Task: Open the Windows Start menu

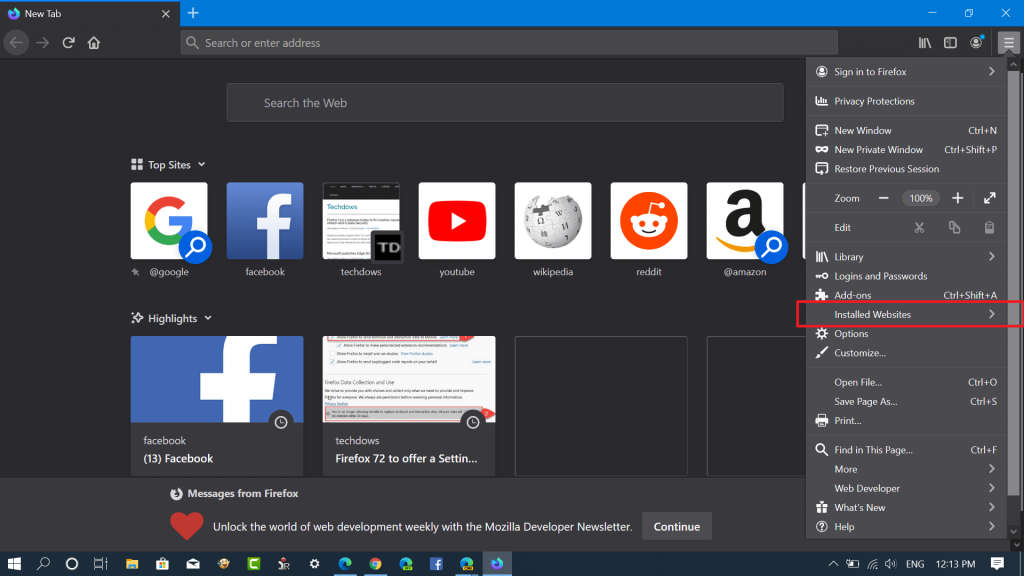Action: pos(14,564)
